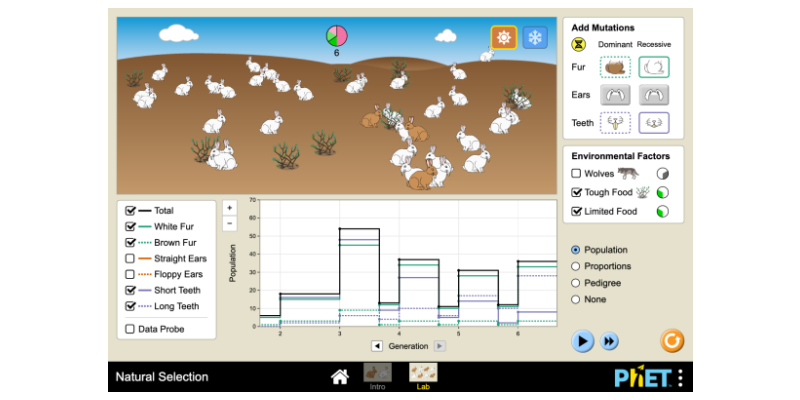Enable the Wolves environmental factor
800x400 pixels.
(x=577, y=173)
